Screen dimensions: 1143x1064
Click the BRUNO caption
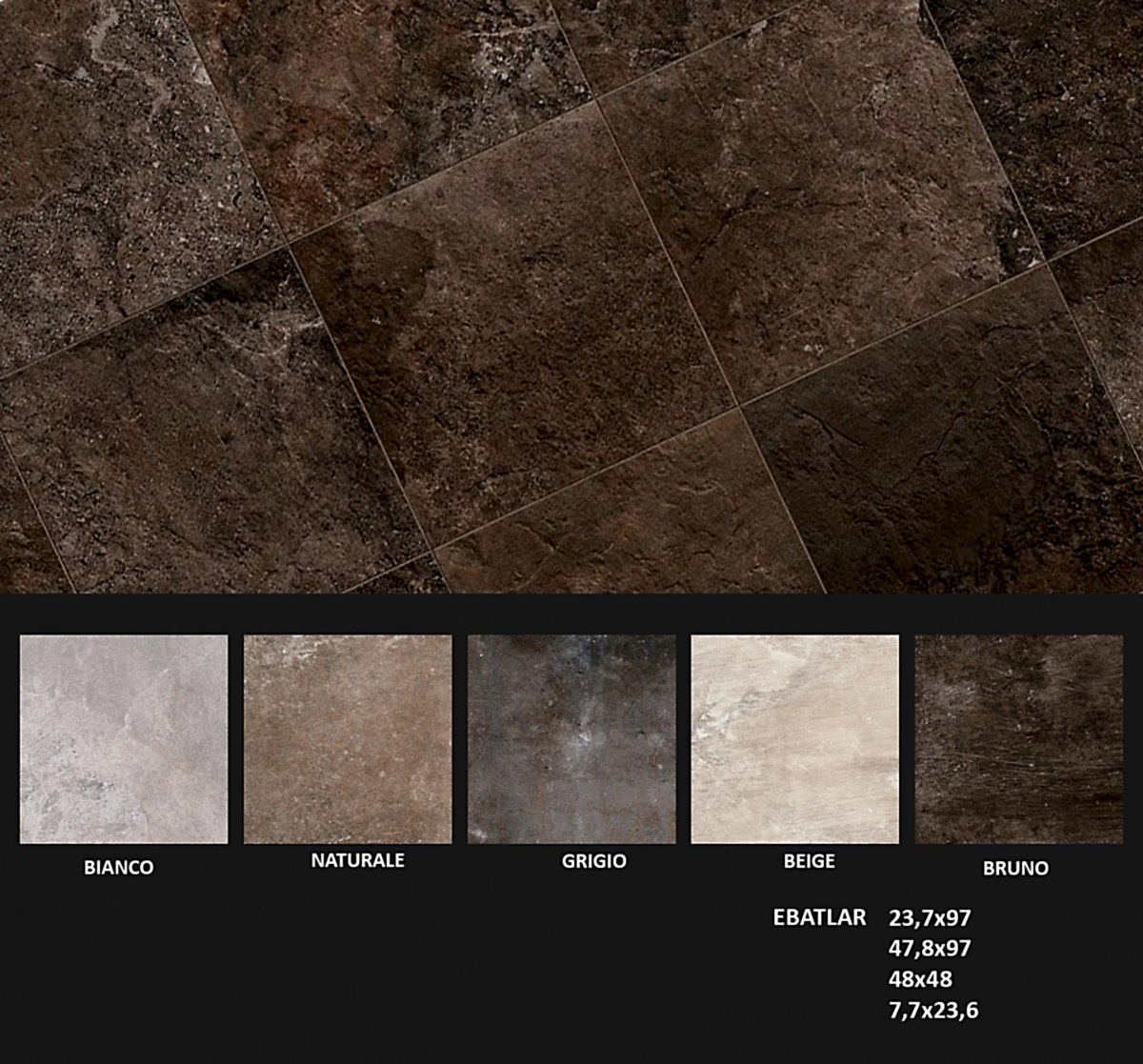pyautogui.click(x=1015, y=868)
